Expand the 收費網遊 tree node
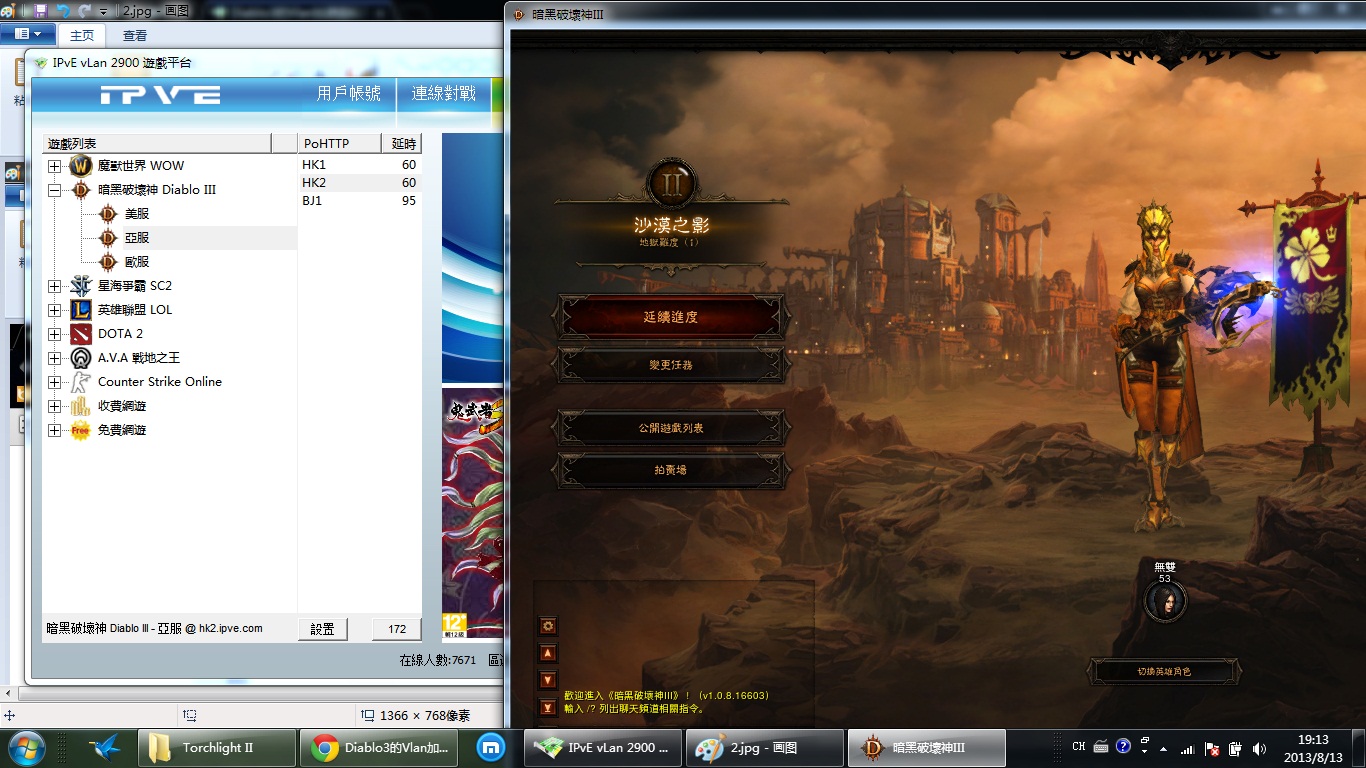Image resolution: width=1366 pixels, height=768 pixels. pyautogui.click(x=55, y=406)
